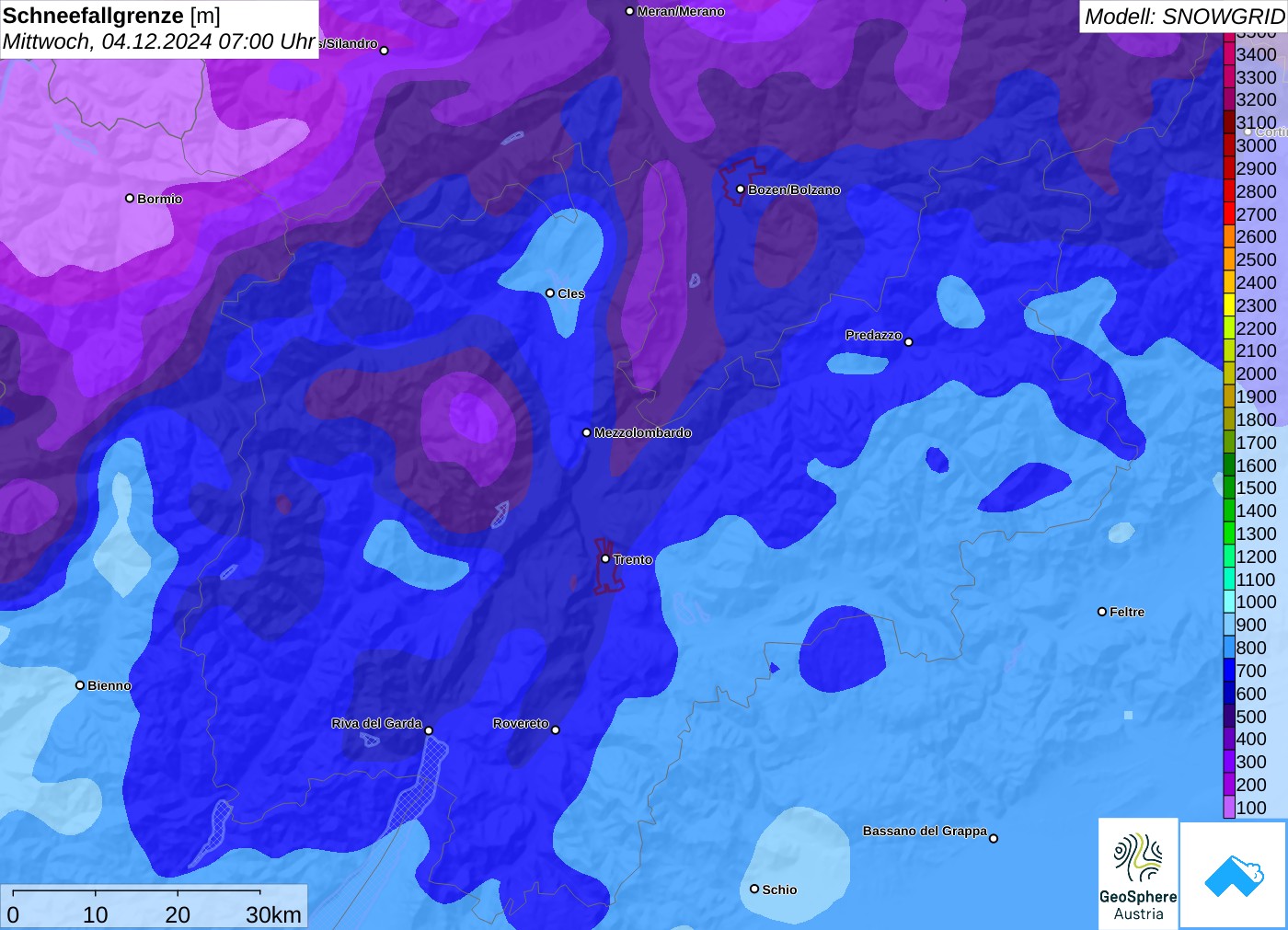Click the Bassano del Grappa marker dot
This screenshot has height=930, width=1288.
[994, 838]
